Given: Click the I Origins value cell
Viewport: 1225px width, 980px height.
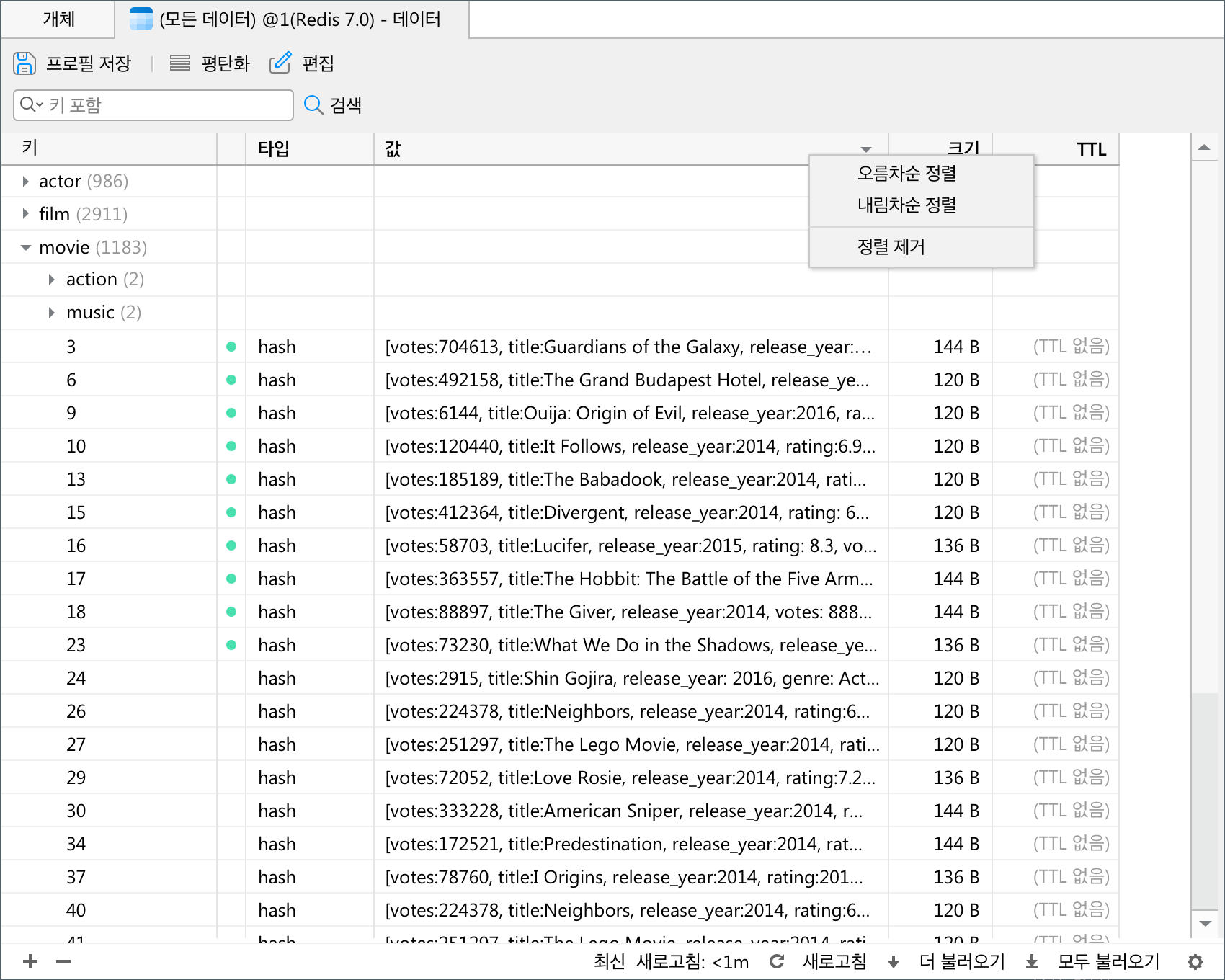Looking at the screenshot, I should (631, 877).
